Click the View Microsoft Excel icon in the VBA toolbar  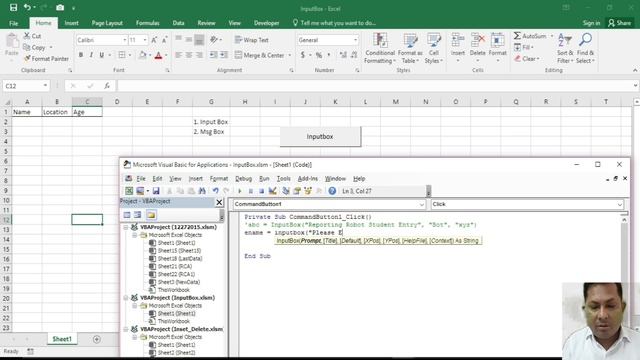(x=129, y=191)
